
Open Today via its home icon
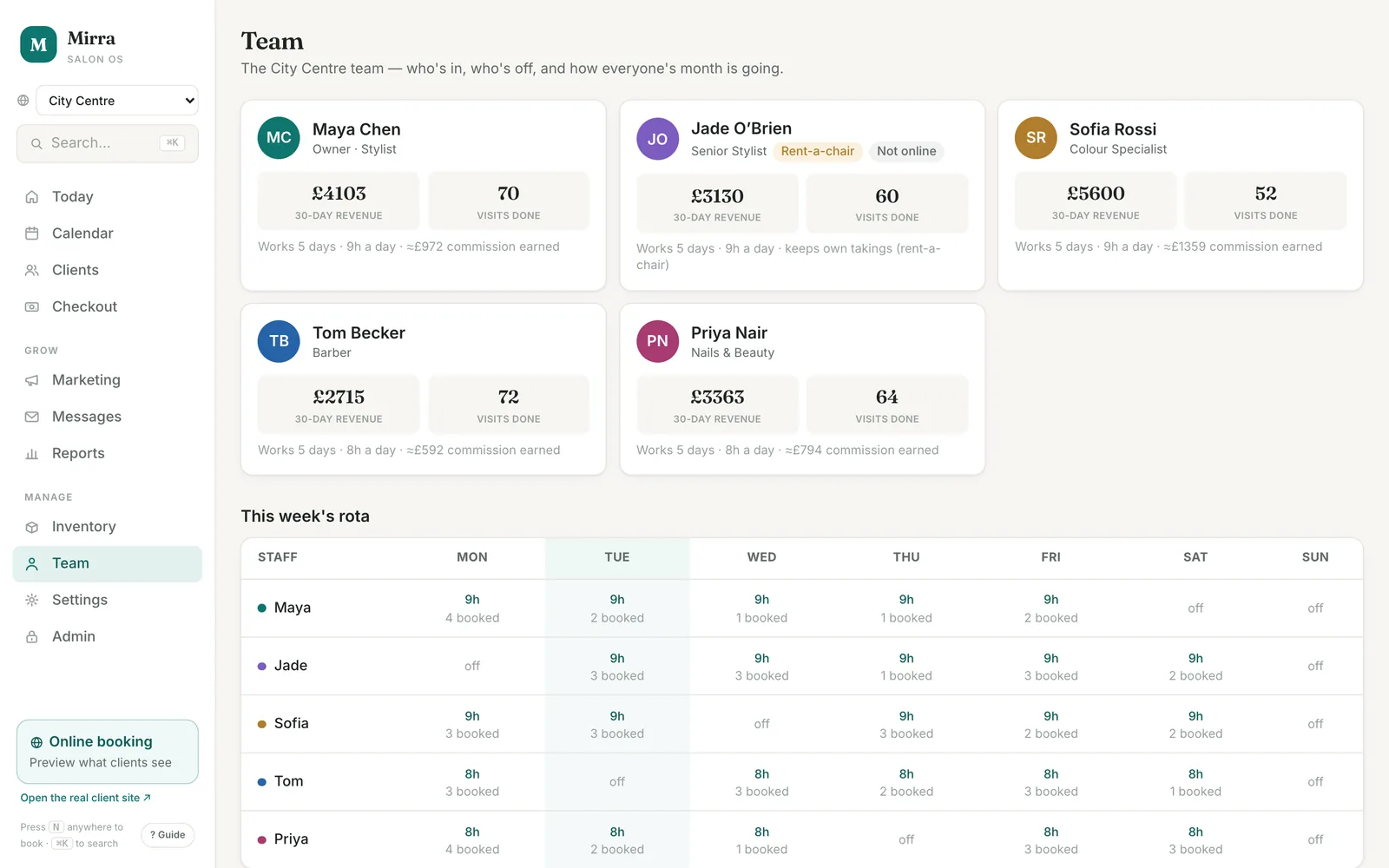coord(32,197)
